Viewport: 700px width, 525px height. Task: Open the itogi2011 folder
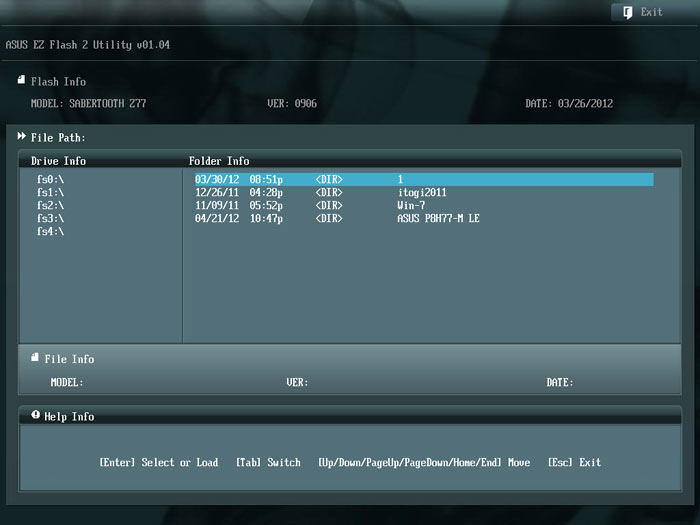pos(422,192)
